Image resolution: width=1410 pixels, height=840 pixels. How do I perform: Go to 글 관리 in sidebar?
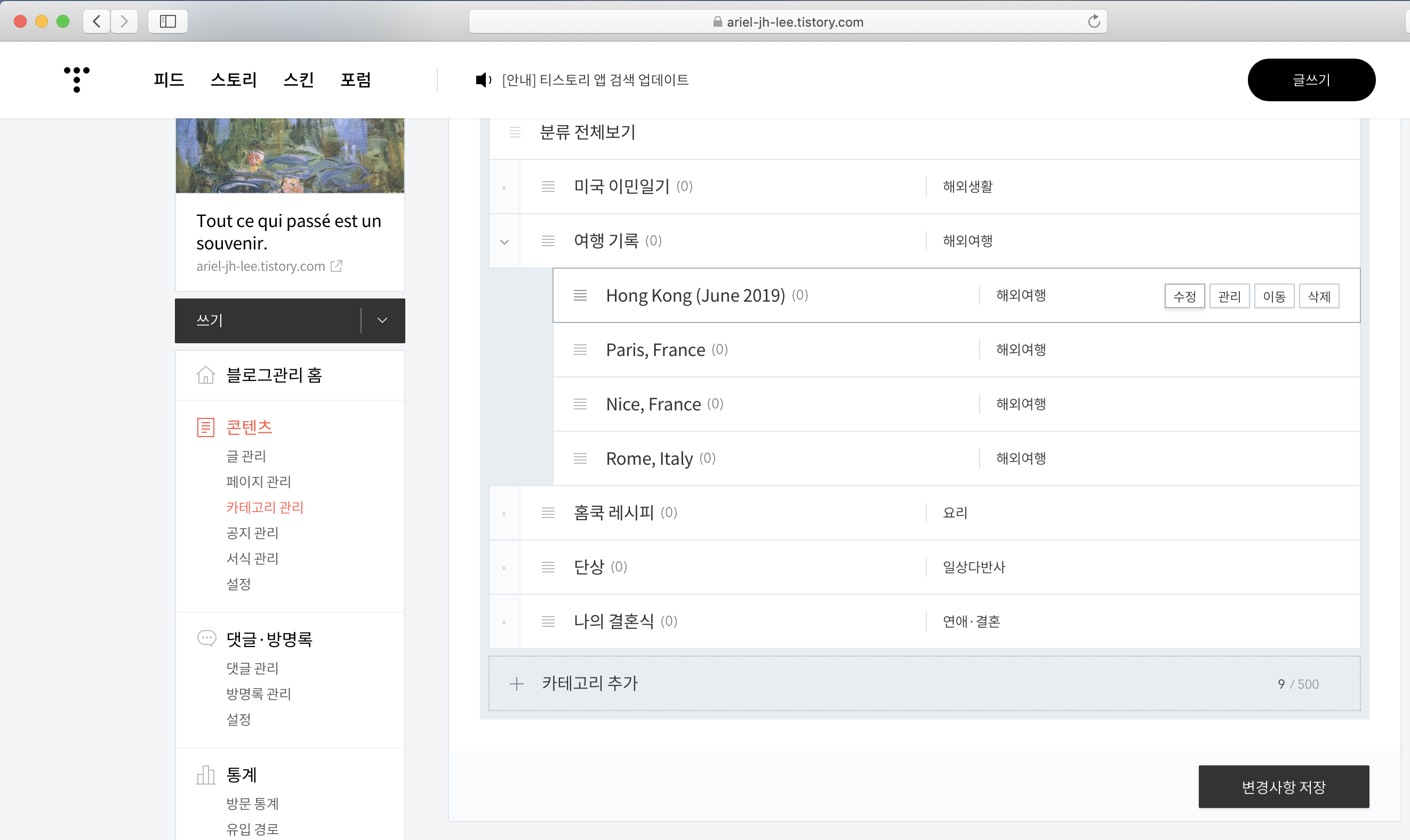pyautogui.click(x=246, y=456)
